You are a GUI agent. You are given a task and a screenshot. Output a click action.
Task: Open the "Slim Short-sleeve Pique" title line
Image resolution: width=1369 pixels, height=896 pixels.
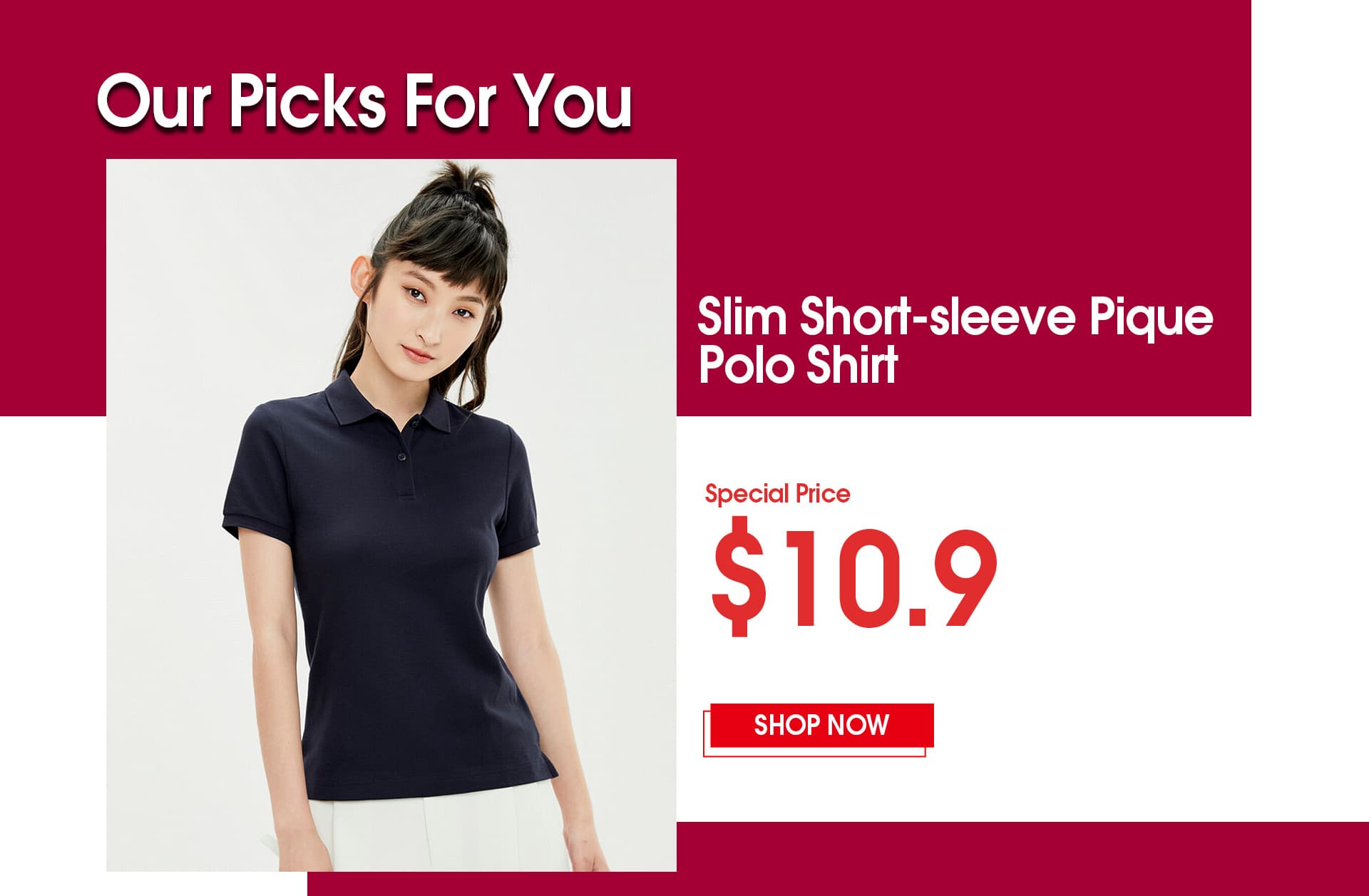955,317
